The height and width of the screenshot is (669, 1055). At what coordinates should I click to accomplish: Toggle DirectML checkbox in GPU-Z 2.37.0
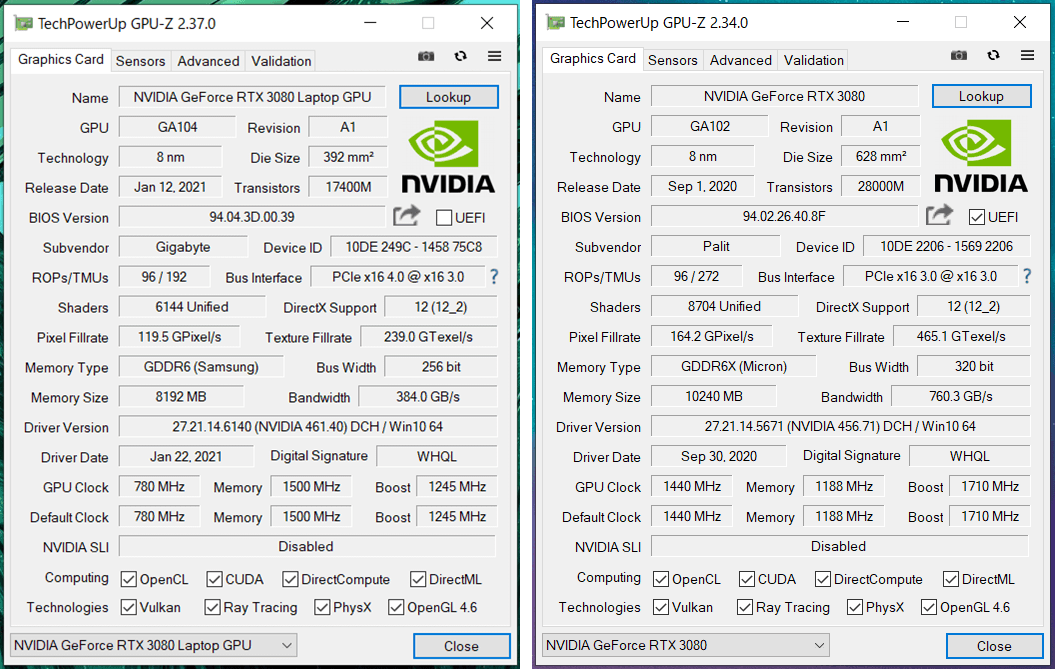click(x=418, y=579)
